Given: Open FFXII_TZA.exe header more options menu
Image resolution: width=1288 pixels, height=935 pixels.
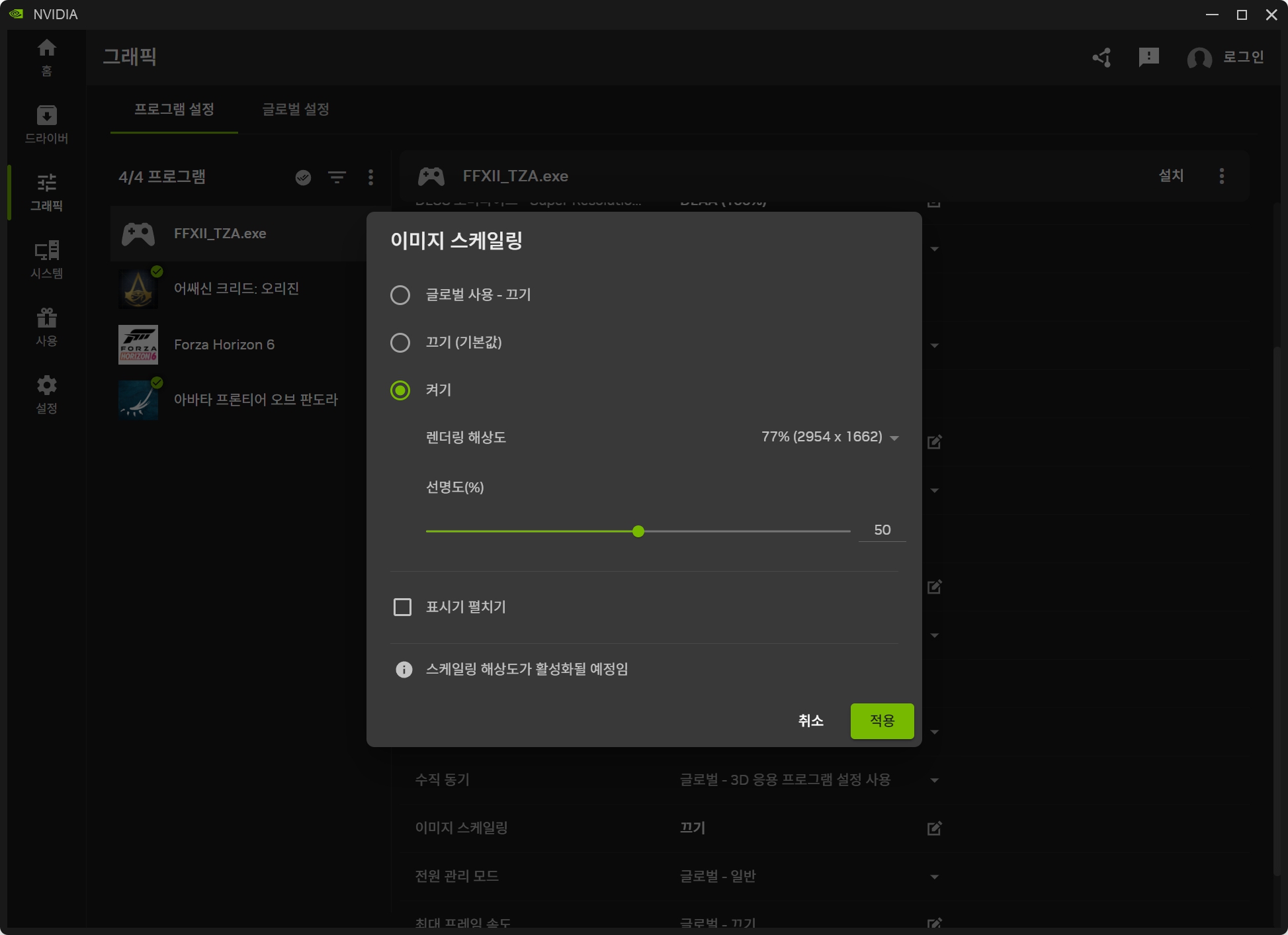Looking at the screenshot, I should 1222,176.
